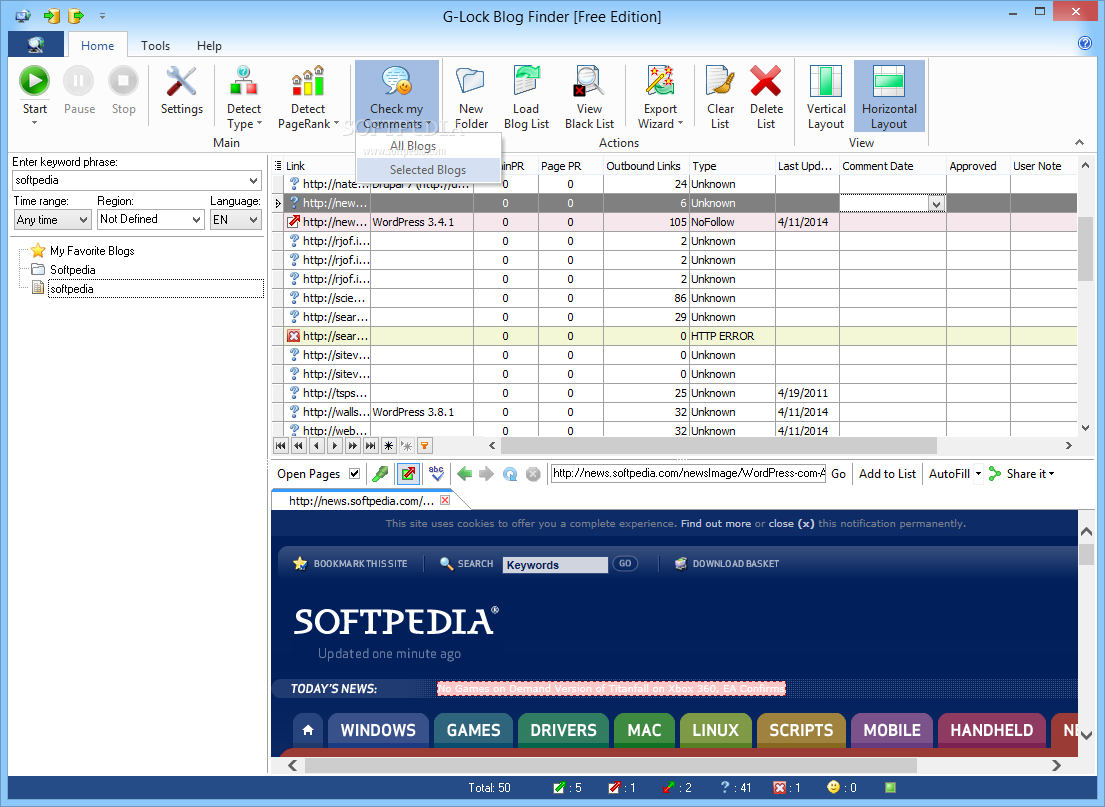
Task: Click the Stop button icon
Action: click(123, 80)
